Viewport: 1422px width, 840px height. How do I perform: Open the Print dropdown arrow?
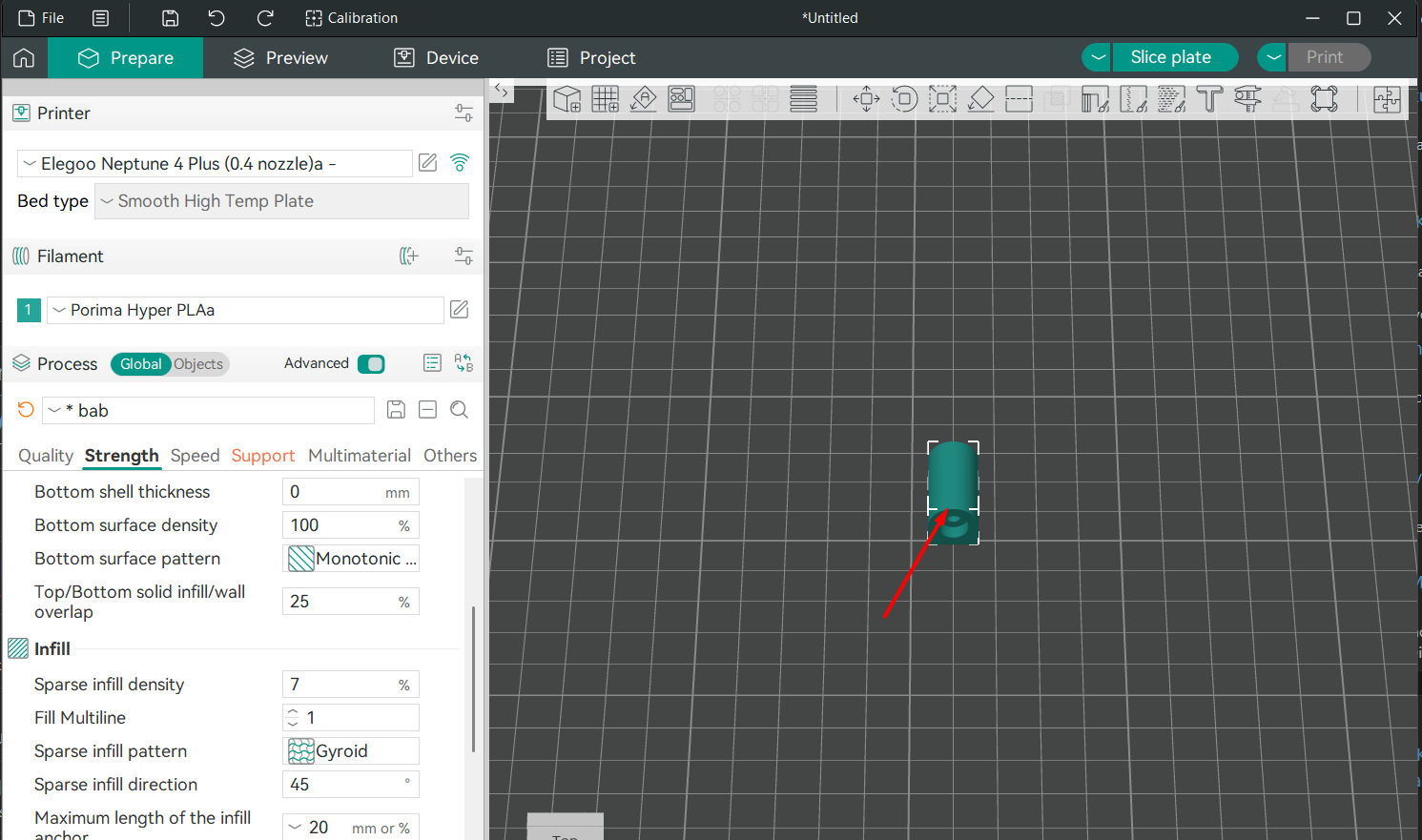(1273, 57)
